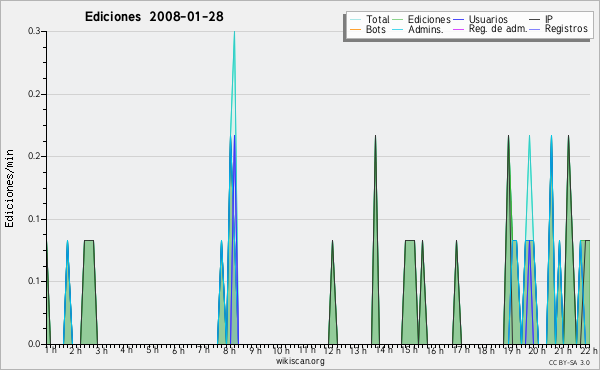
Task: Click the Usuarios legend label
Action: pyautogui.click(x=488, y=19)
